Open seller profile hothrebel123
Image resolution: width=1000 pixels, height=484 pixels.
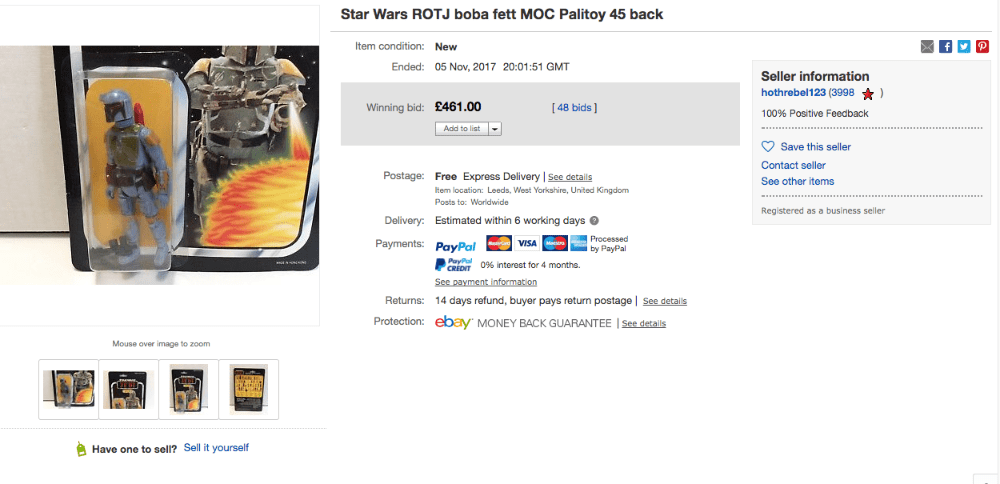793,92
